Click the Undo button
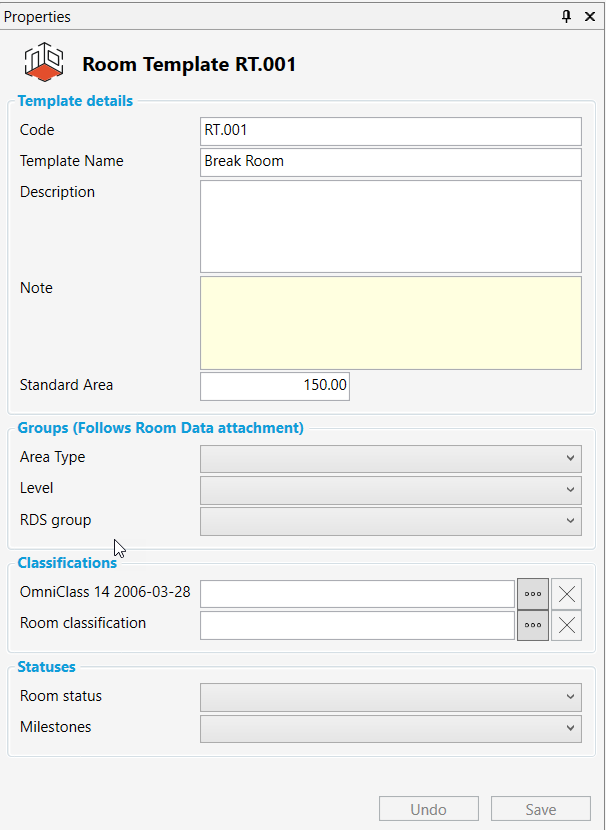The width and height of the screenshot is (606, 830). click(x=429, y=809)
